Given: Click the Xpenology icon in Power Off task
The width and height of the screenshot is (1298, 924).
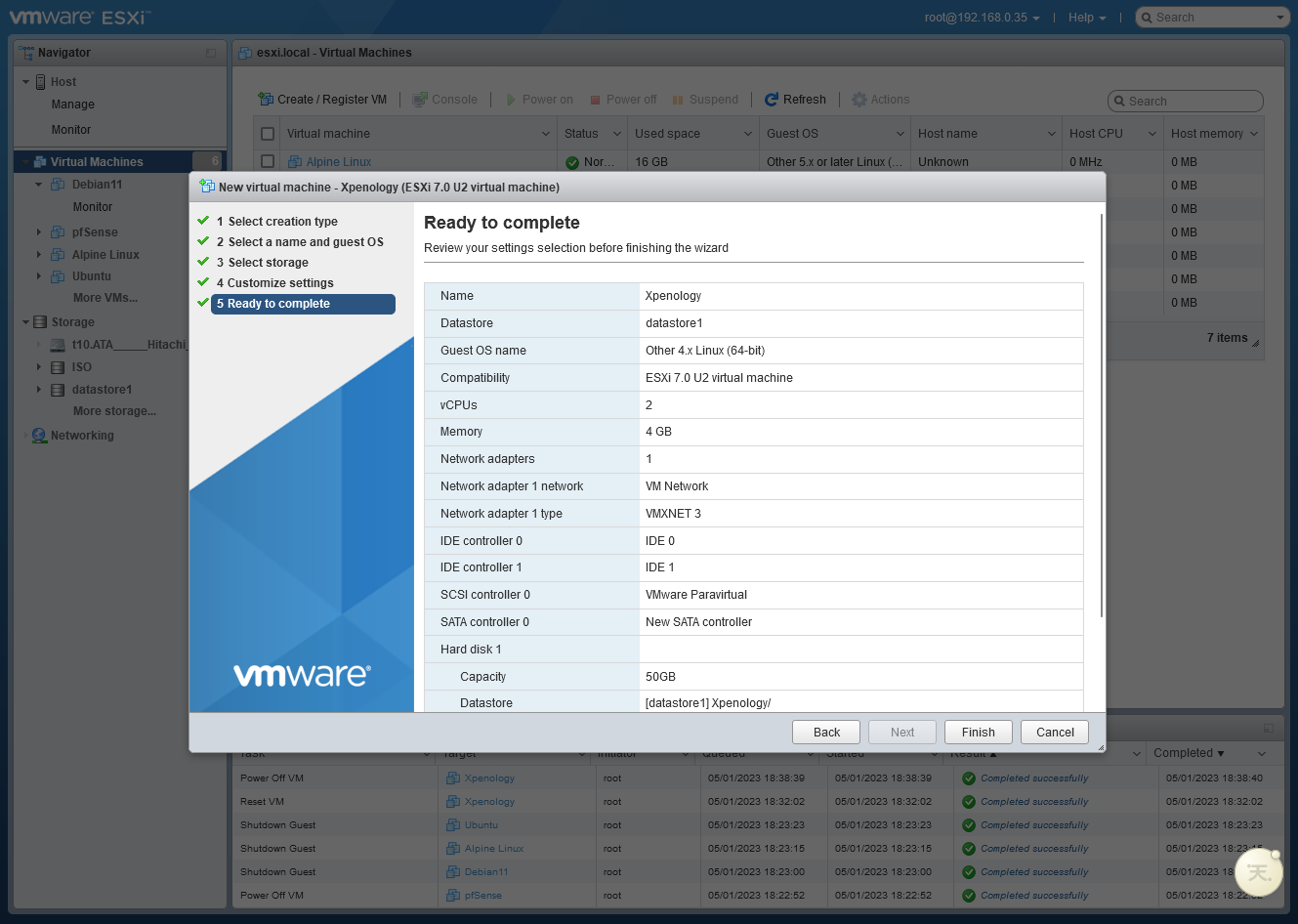Looking at the screenshot, I should 453,778.
